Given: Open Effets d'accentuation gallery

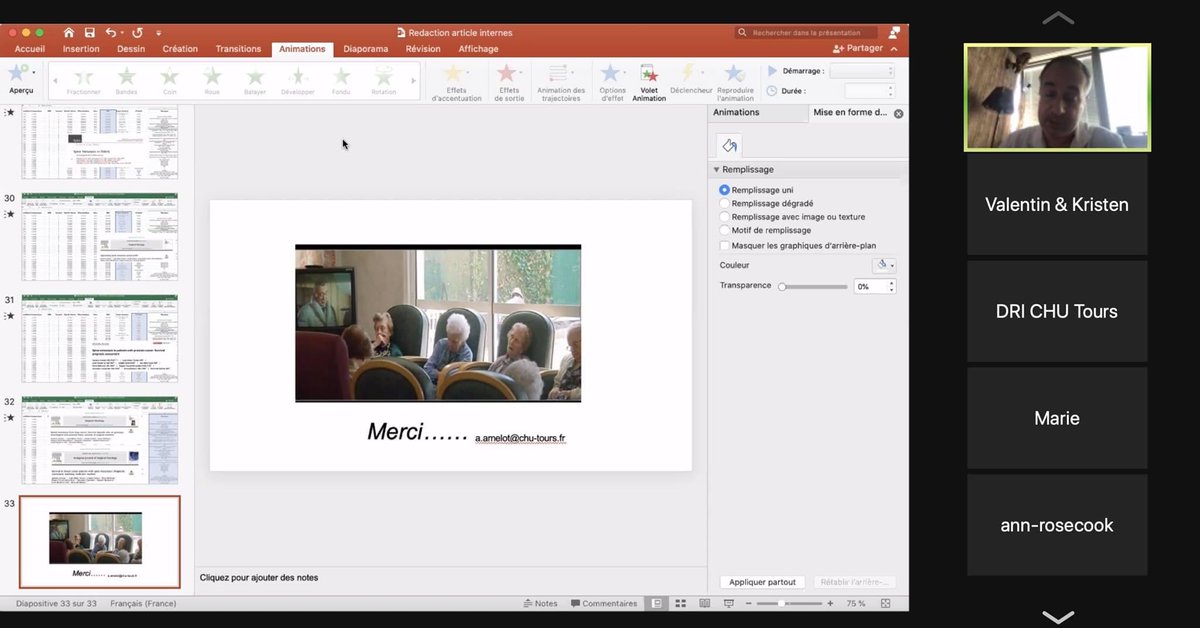Looking at the screenshot, I should 456,82.
